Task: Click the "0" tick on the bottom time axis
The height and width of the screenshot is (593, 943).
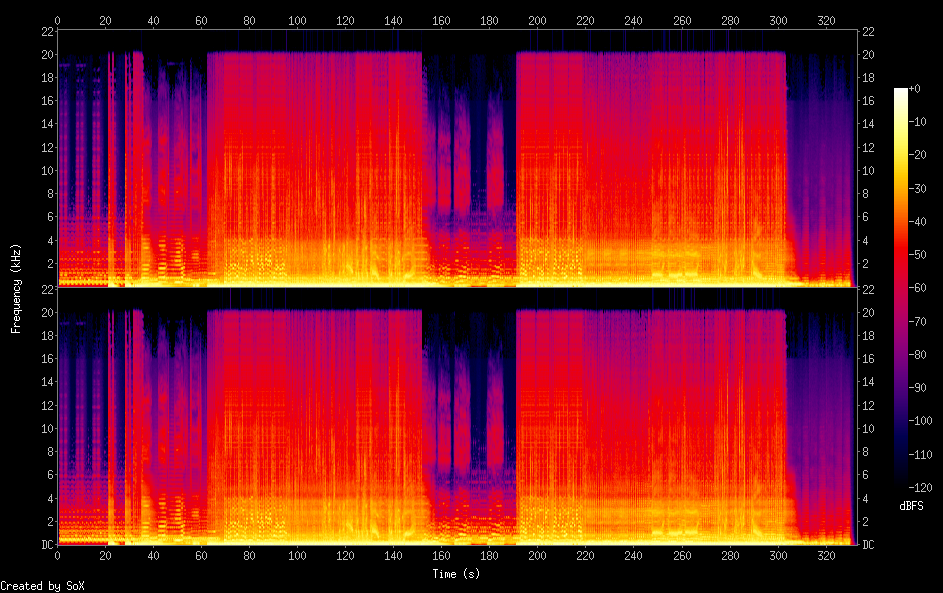Action: point(58,555)
